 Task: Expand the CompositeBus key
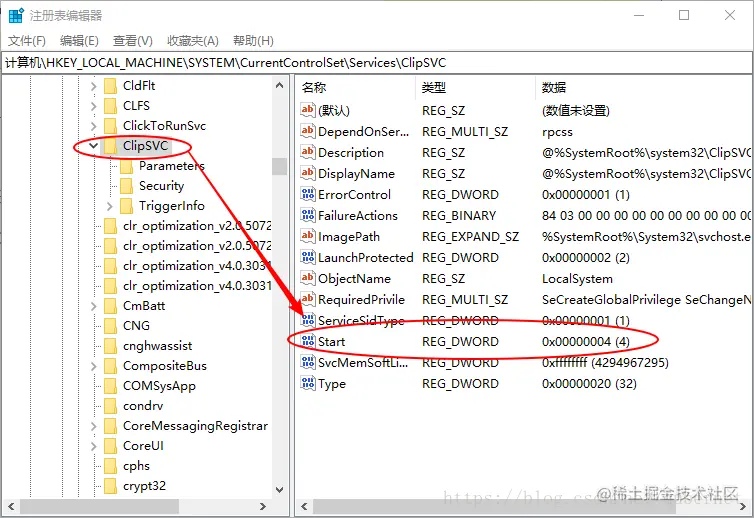pyautogui.click(x=94, y=366)
